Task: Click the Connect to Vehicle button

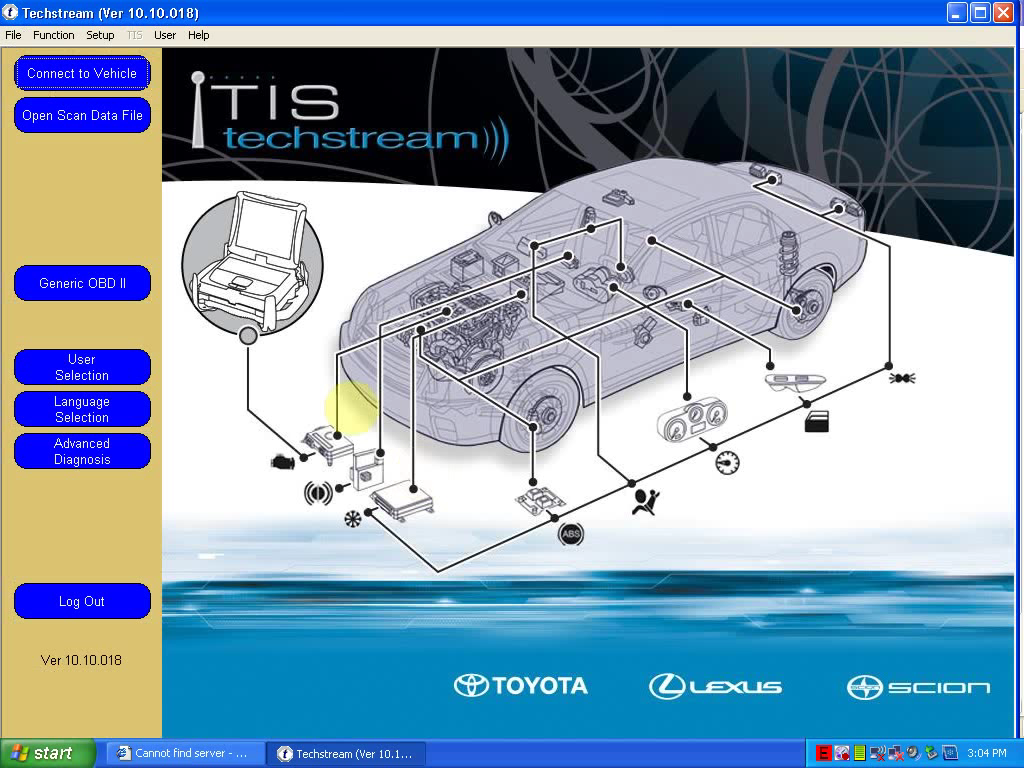Action: (x=82, y=73)
